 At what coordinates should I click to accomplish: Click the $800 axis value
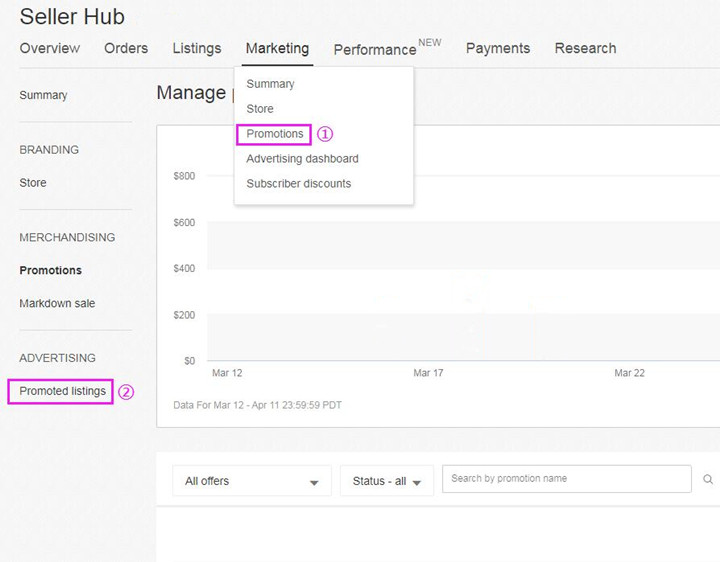[184, 176]
